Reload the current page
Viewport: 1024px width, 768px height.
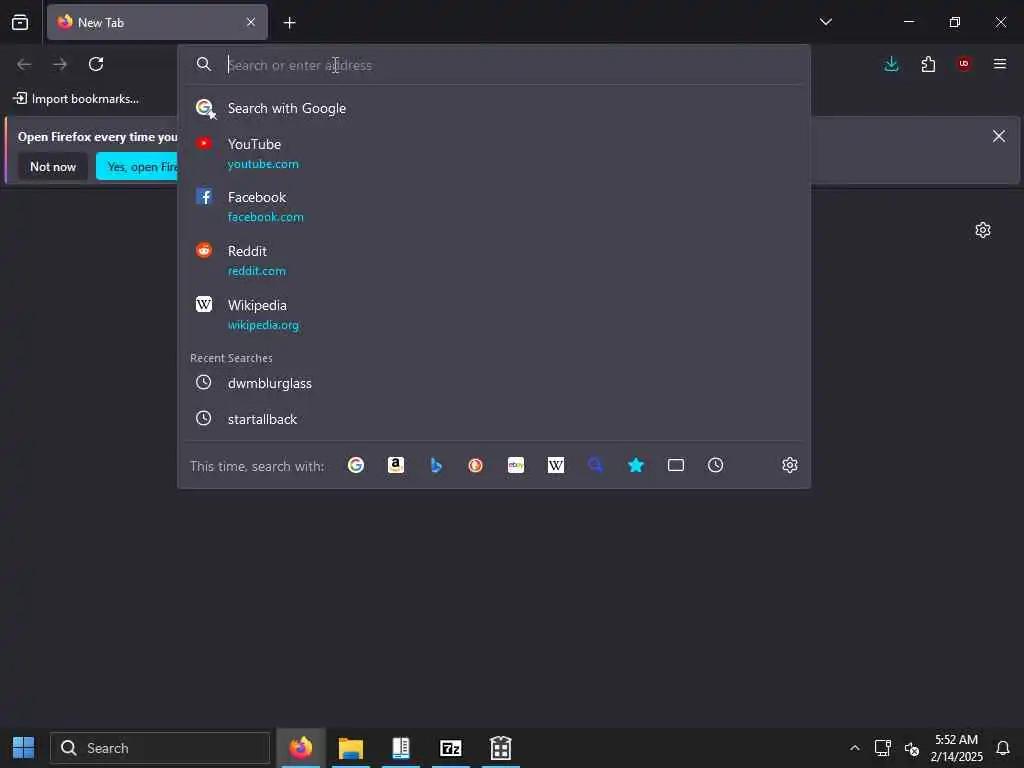tap(96, 64)
